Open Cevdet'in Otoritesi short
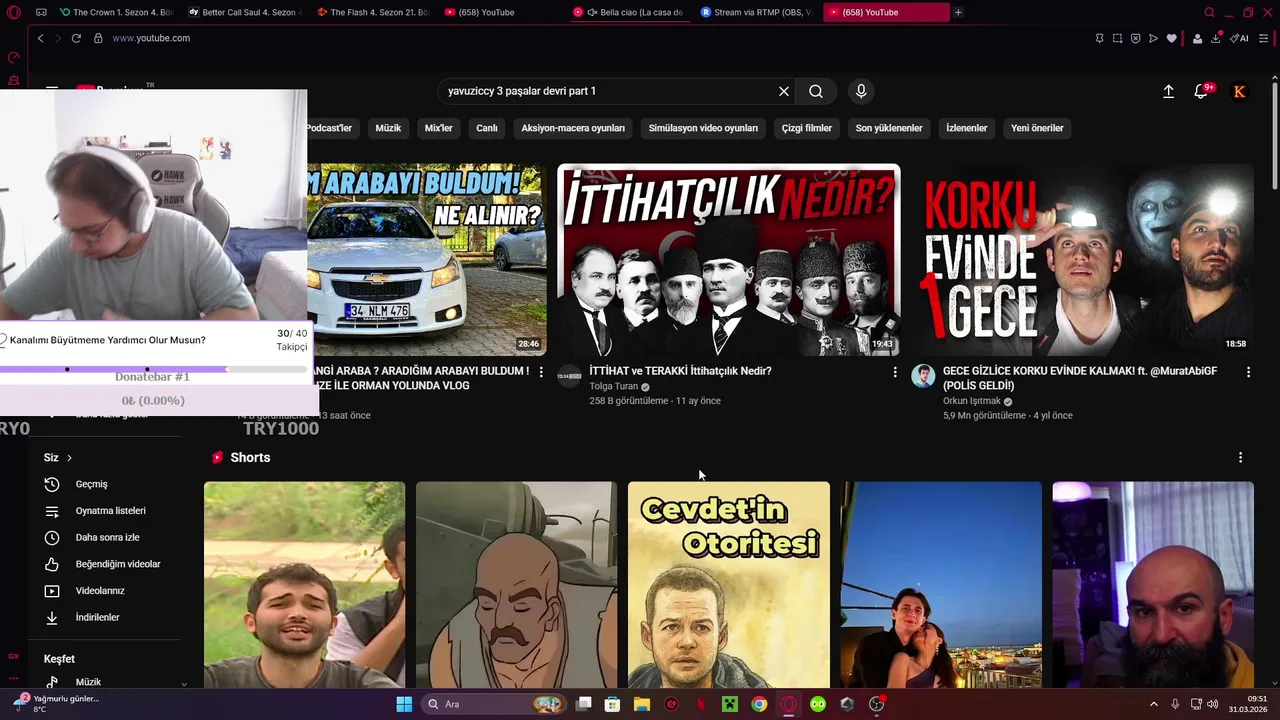1280x720 pixels. pos(729,585)
